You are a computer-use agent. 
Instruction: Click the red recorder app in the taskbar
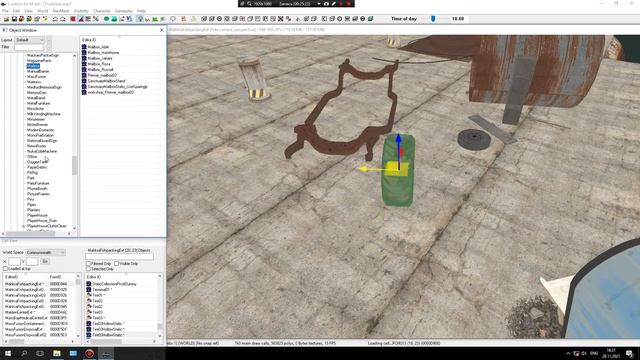tap(89, 353)
